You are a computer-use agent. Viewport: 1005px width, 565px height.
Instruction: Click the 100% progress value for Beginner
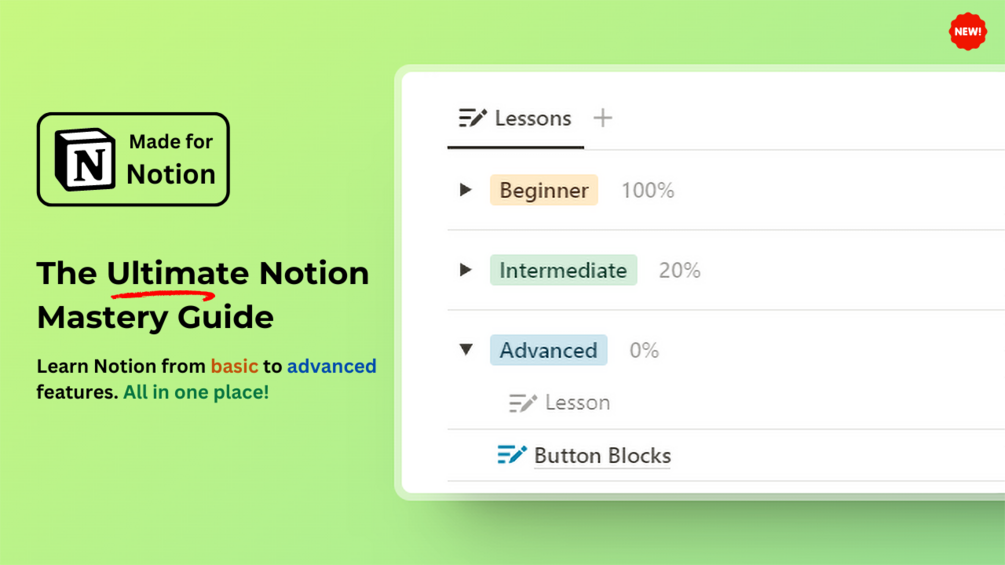[647, 190]
